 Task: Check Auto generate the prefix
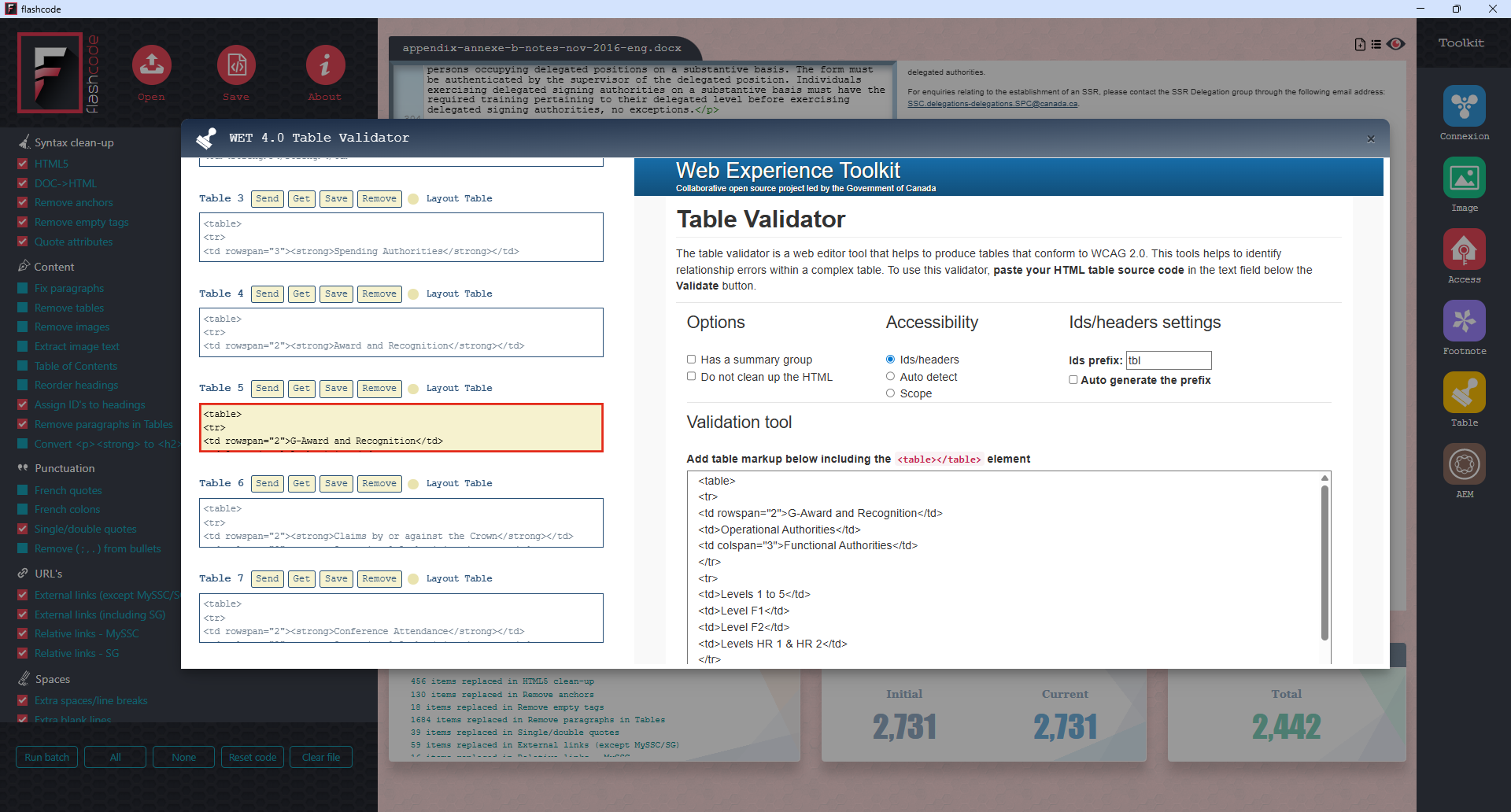pyautogui.click(x=1073, y=380)
